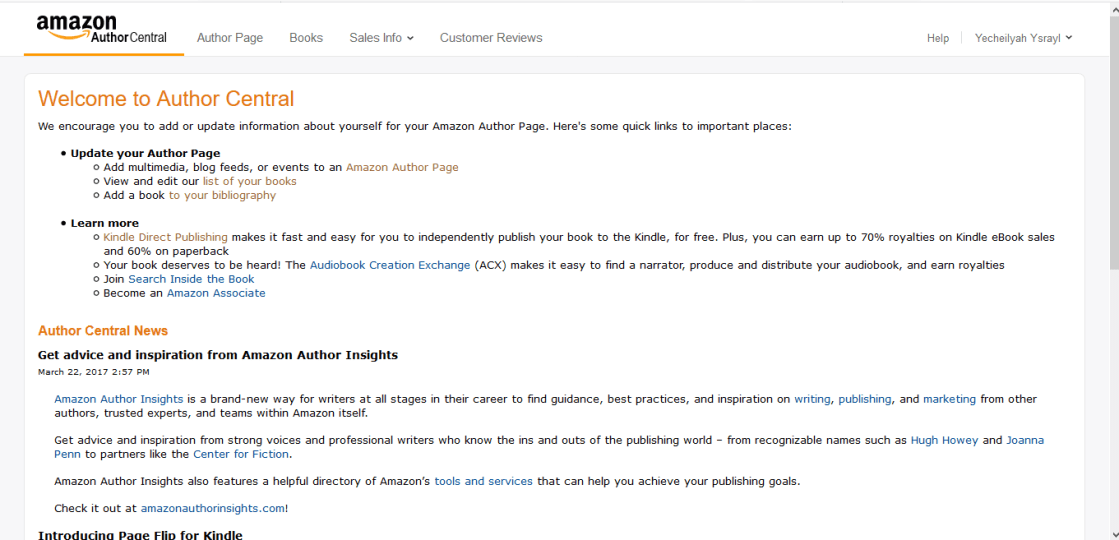
Task: Follow the Amazon Author Page link
Action: coord(402,168)
